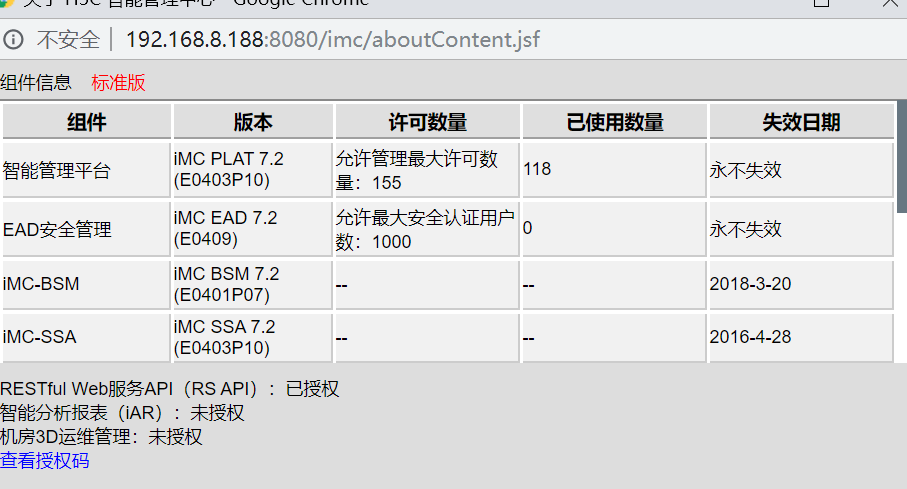Click 永不失效 in the 智能管理平台 row
Viewport: 907px width, 489px height.
[x=746, y=170]
